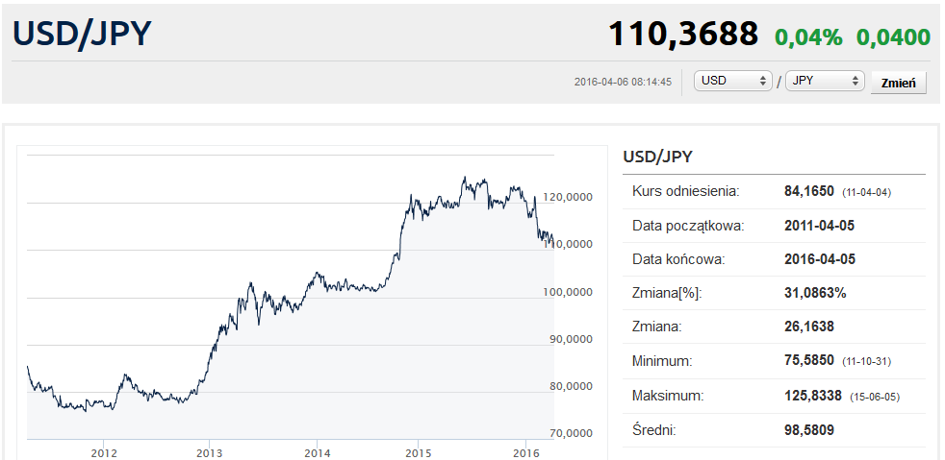Image resolution: width=945 pixels, height=460 pixels.
Task: Click the current rate 110,3688
Action: [x=683, y=35]
